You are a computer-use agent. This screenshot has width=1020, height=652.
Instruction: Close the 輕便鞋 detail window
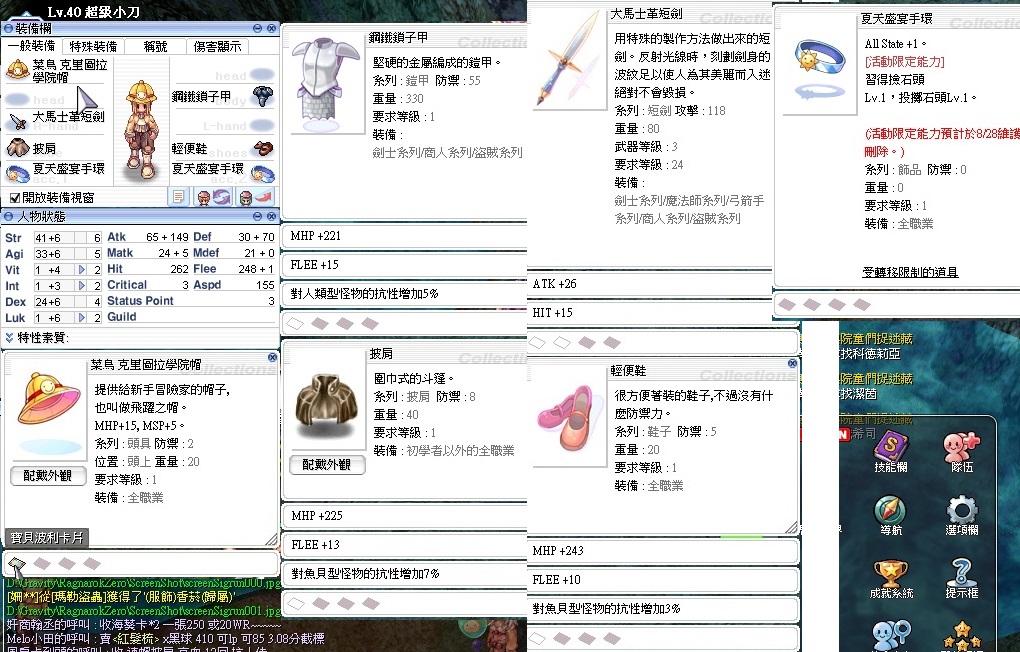(x=792, y=363)
